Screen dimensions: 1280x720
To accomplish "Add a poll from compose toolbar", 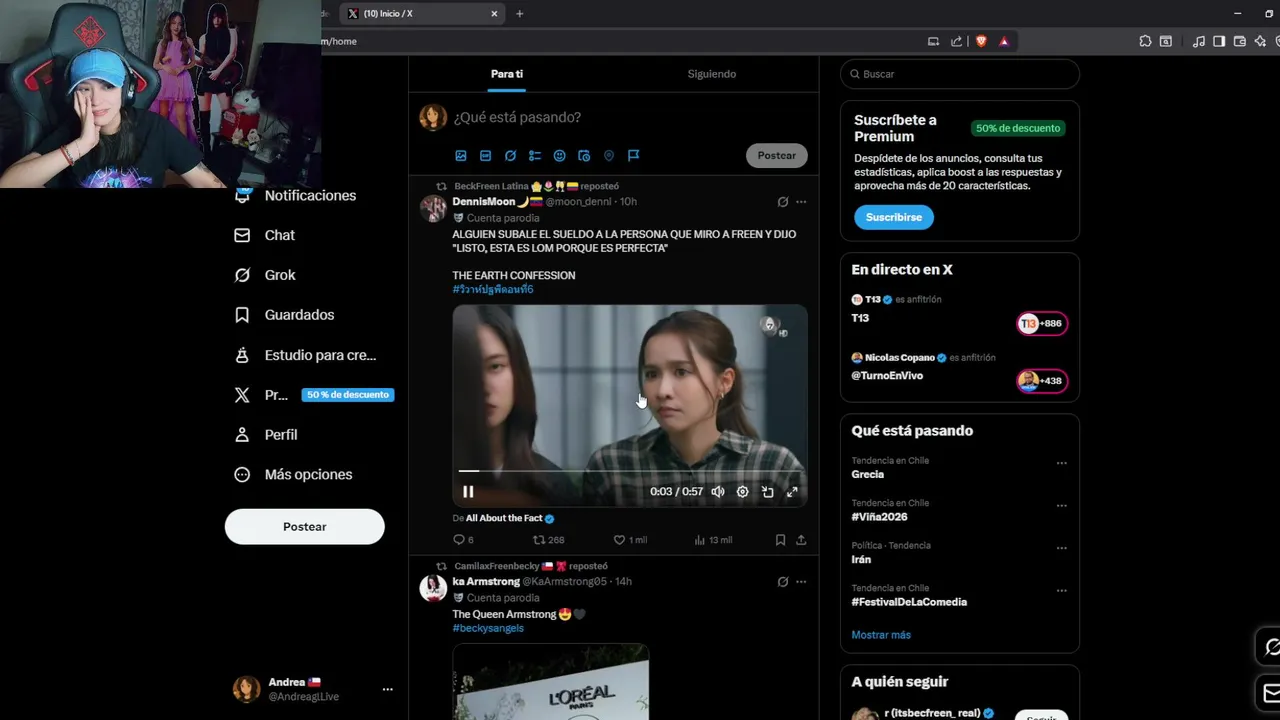I will tap(535, 156).
